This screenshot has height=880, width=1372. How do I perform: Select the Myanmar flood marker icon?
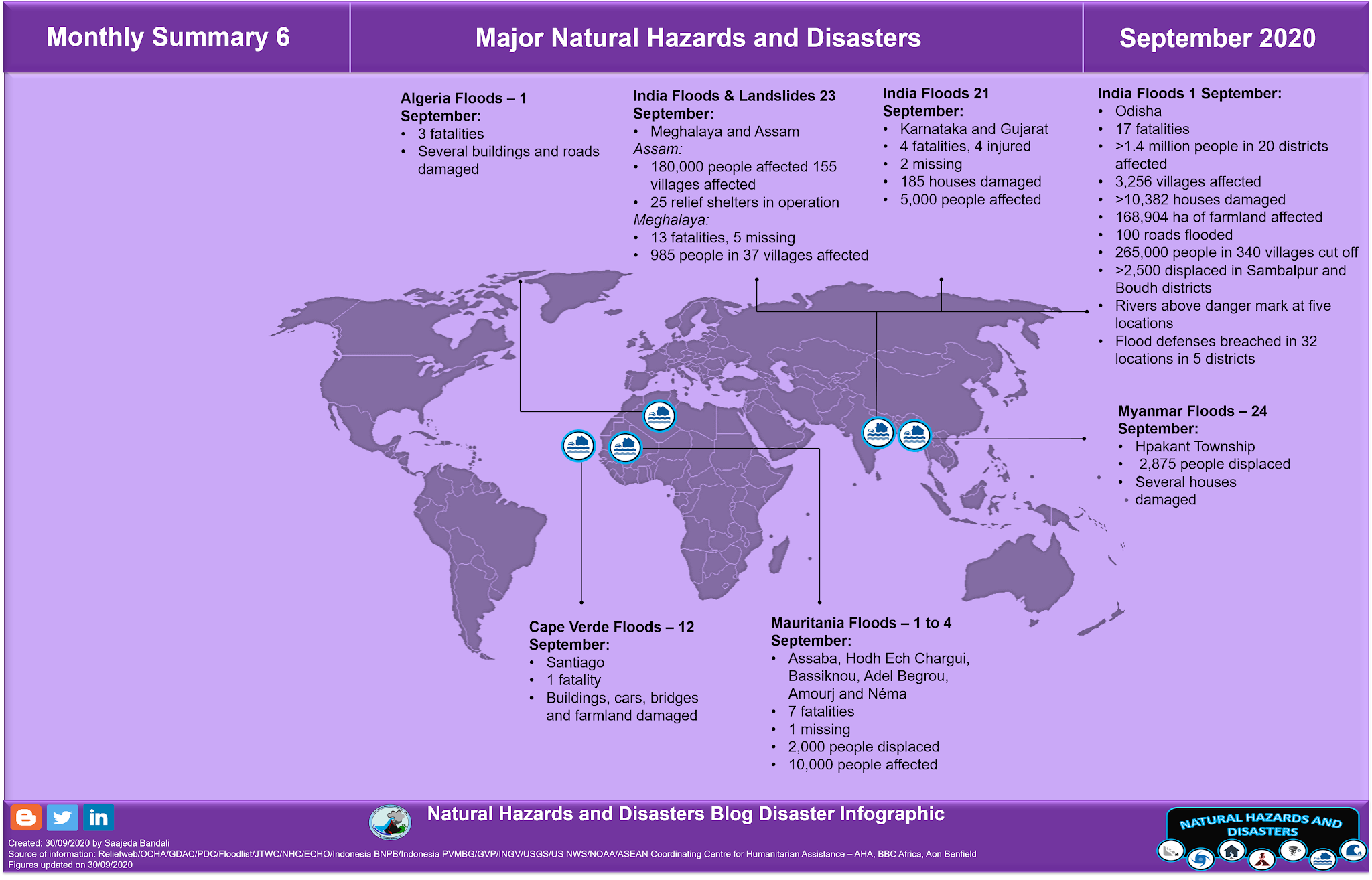(x=914, y=435)
